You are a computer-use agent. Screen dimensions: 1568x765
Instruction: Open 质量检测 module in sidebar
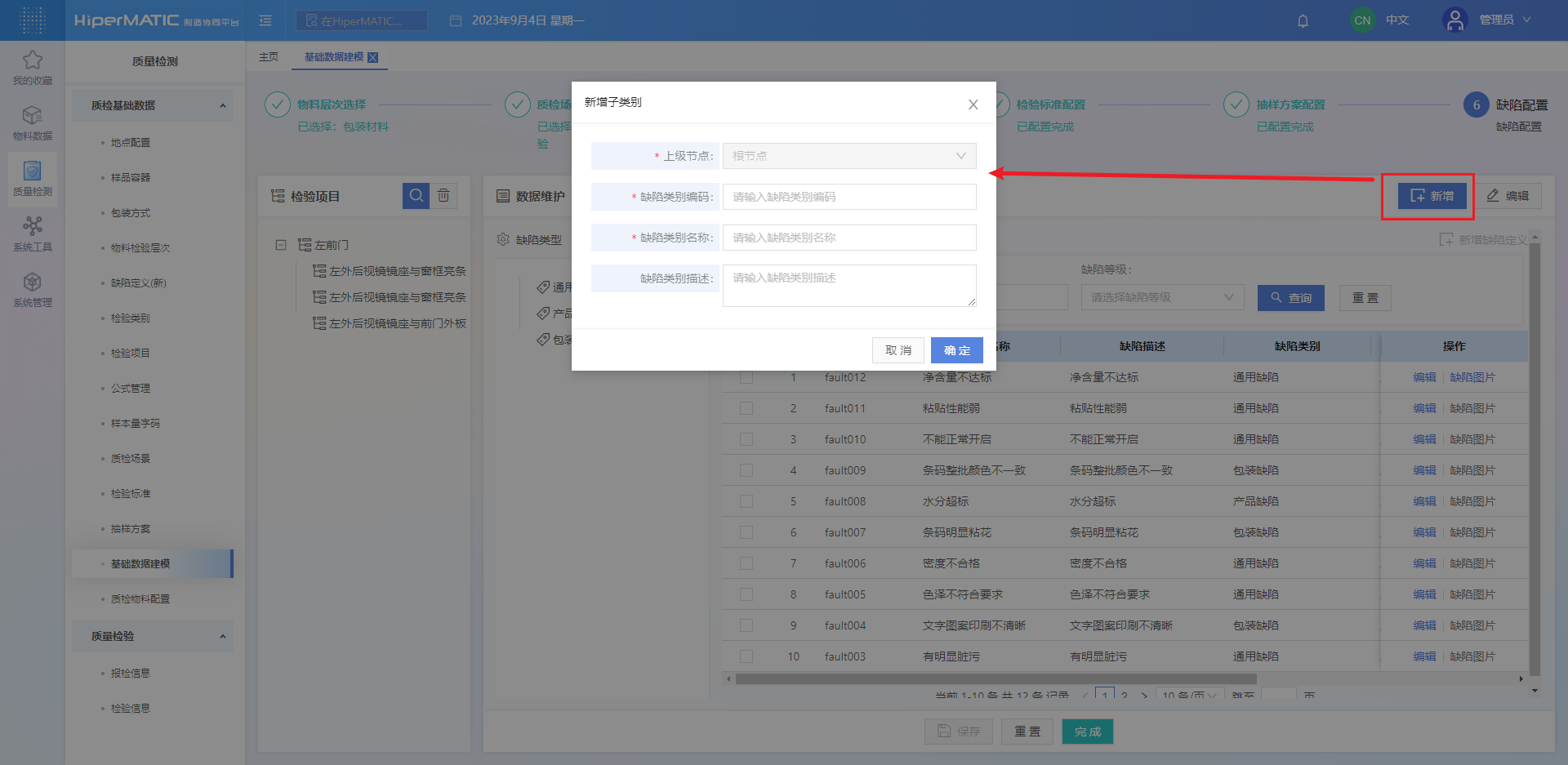point(33,178)
